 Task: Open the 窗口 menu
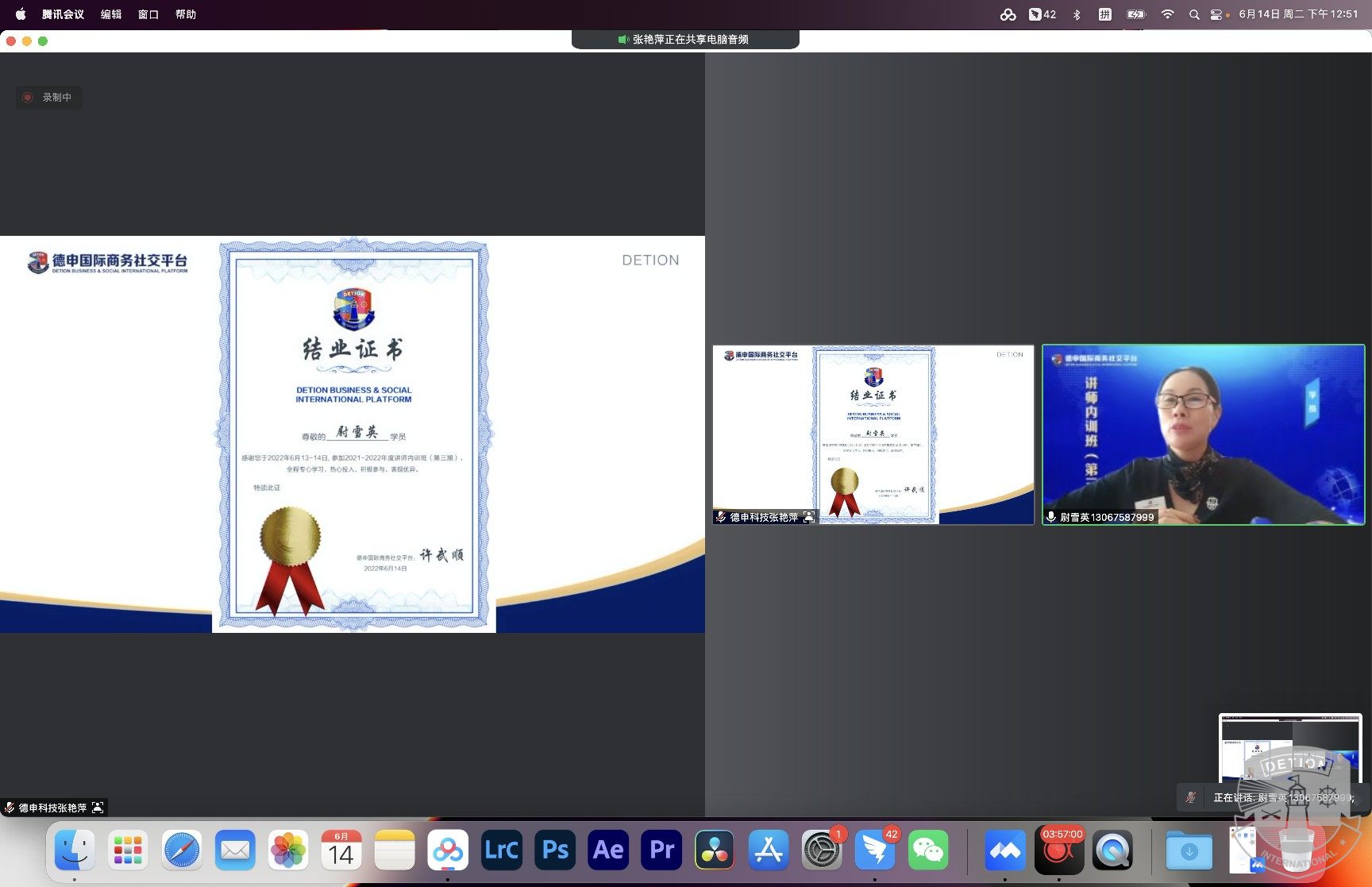(148, 14)
